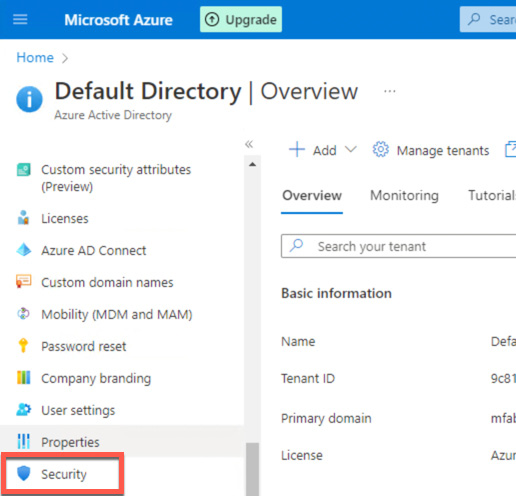Open Custom security attributes (Preview)
This screenshot has height=496, width=516.
pyautogui.click(x=116, y=178)
